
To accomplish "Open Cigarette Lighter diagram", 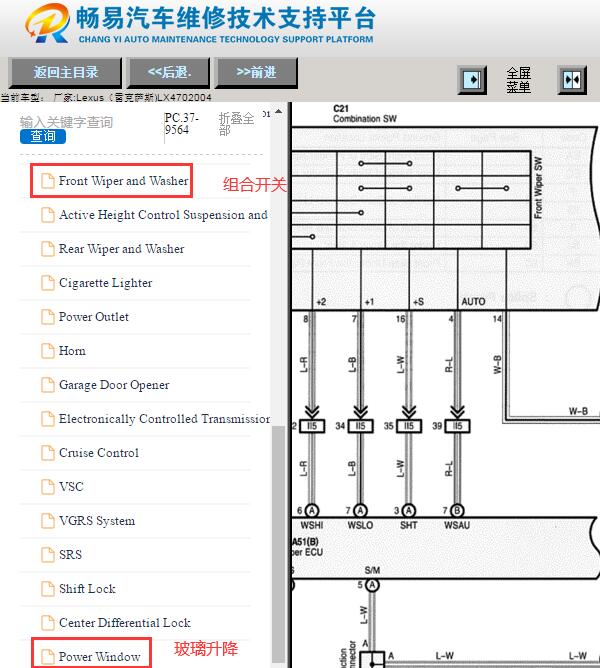I will tap(105, 283).
